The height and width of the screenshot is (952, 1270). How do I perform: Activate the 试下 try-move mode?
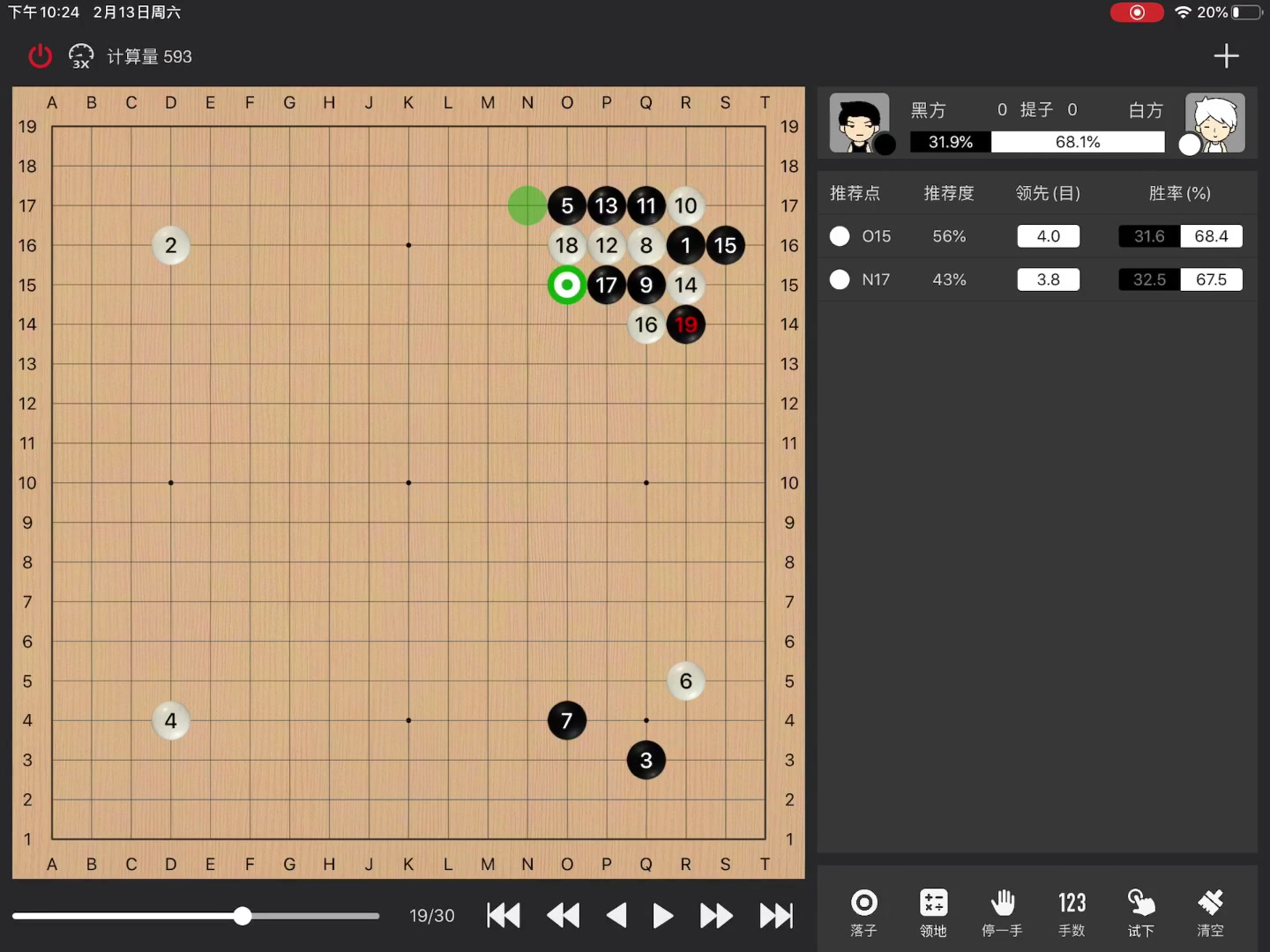pyautogui.click(x=1140, y=912)
